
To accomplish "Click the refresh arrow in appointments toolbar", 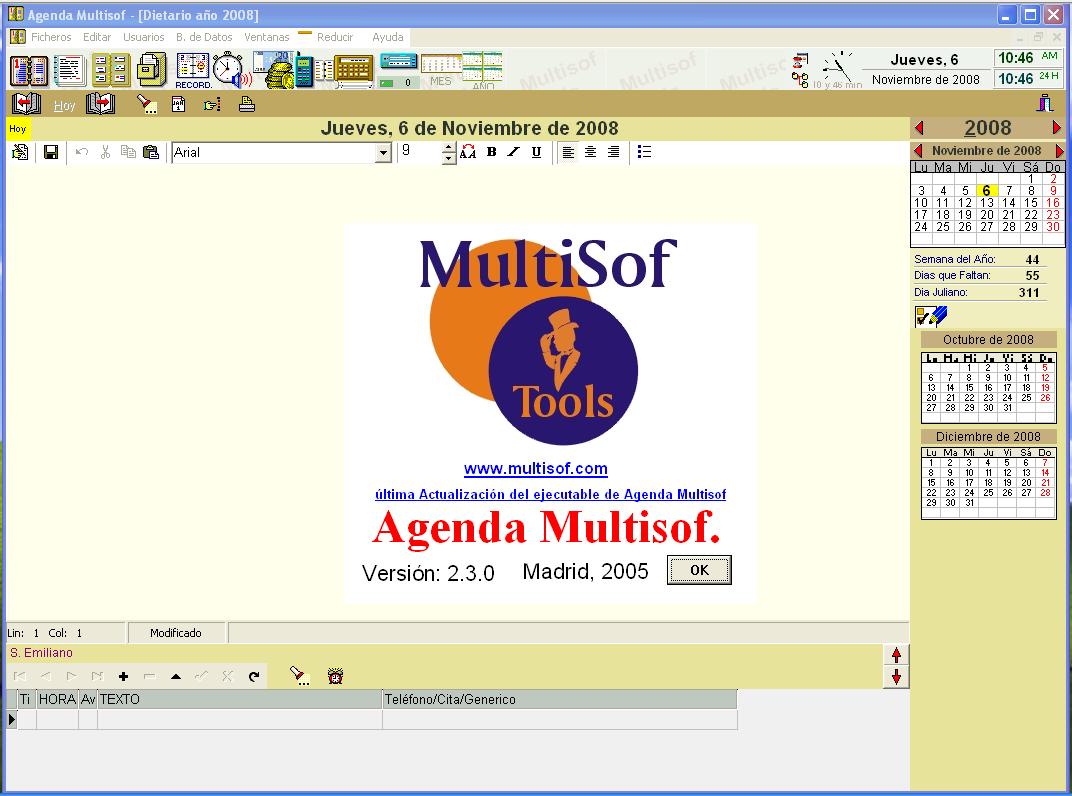I will 254,676.
